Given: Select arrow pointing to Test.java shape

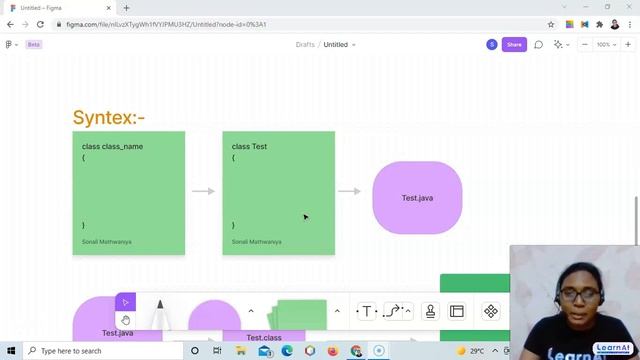Looking at the screenshot, I should click(x=349, y=191).
